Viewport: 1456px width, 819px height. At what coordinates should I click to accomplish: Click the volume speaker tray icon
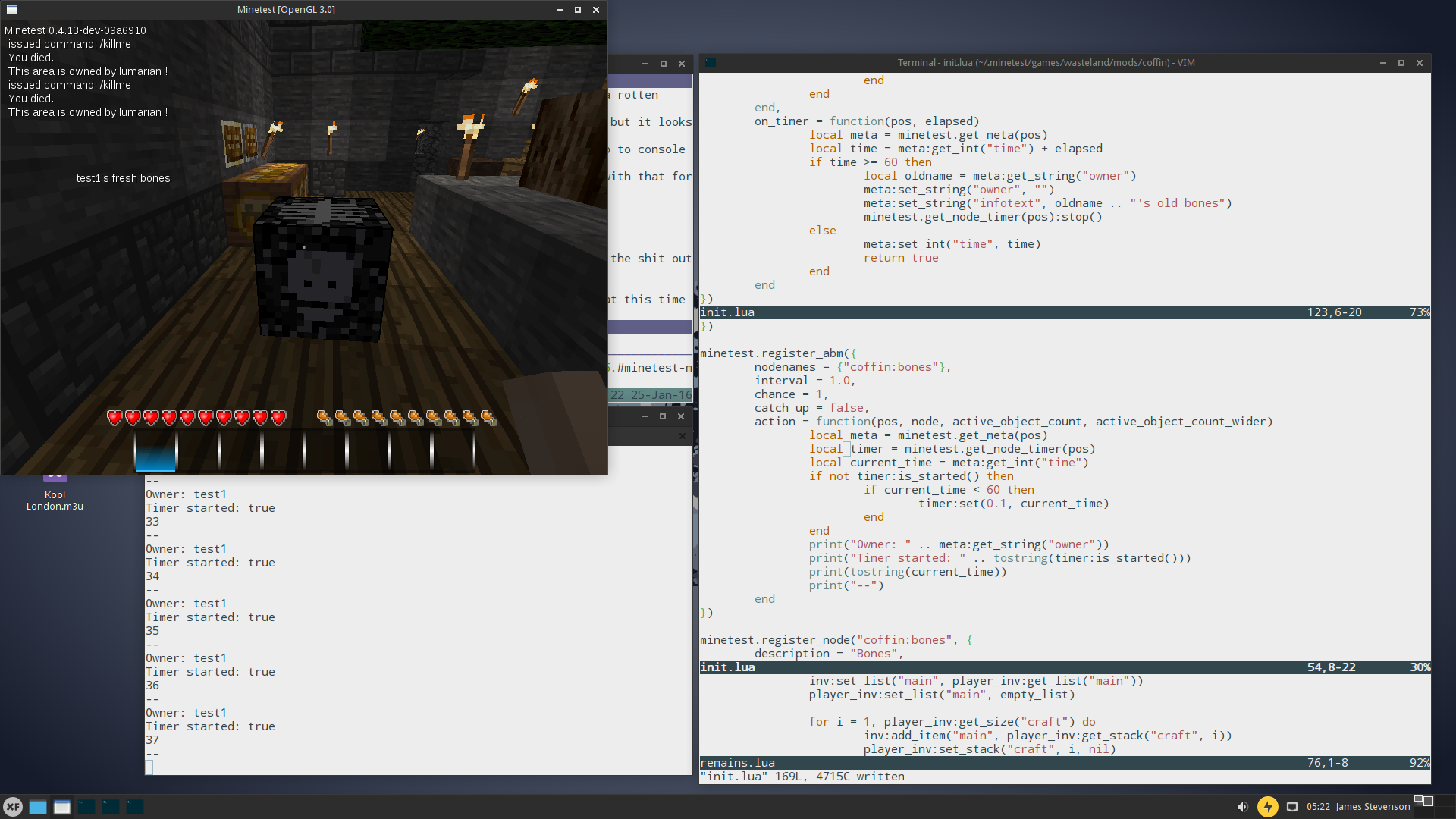pos(1242,807)
